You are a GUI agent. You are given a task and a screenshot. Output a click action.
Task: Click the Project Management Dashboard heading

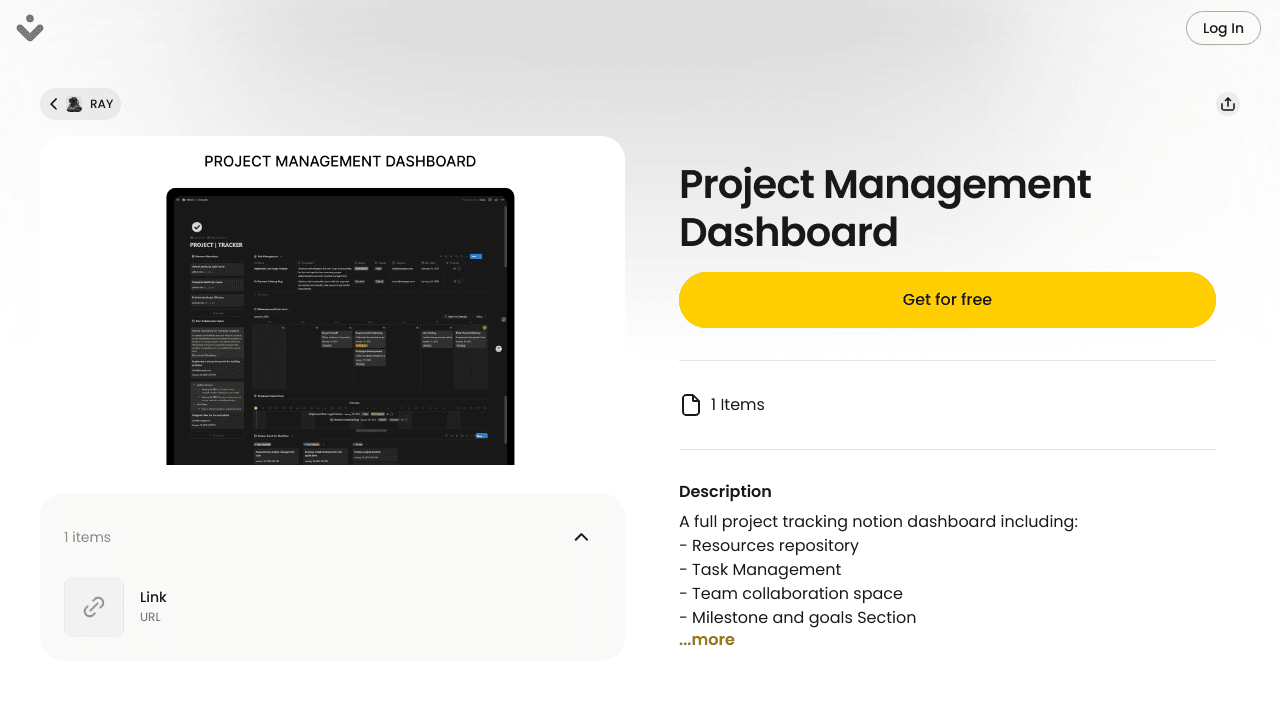tap(885, 208)
